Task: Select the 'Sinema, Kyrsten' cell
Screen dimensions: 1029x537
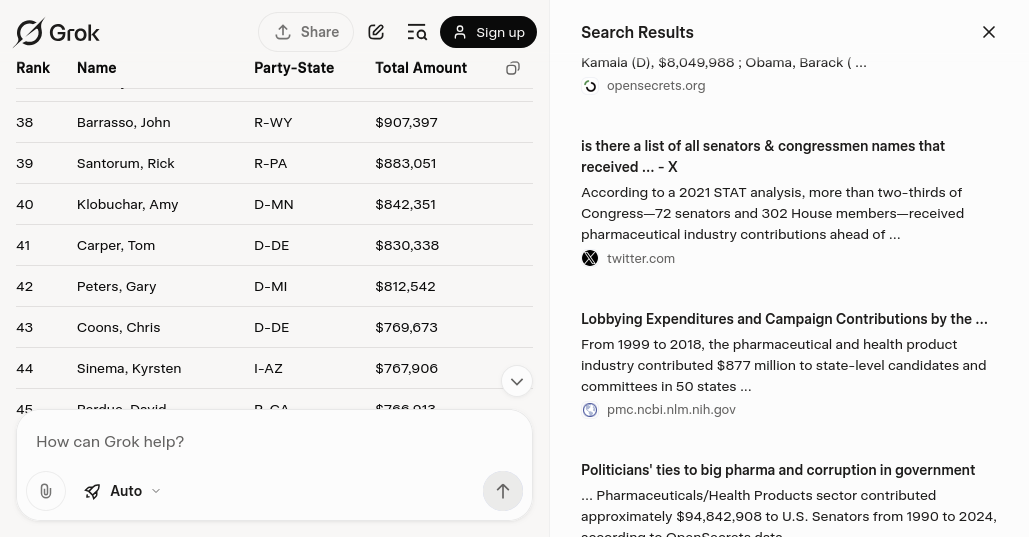Action: coord(129,369)
